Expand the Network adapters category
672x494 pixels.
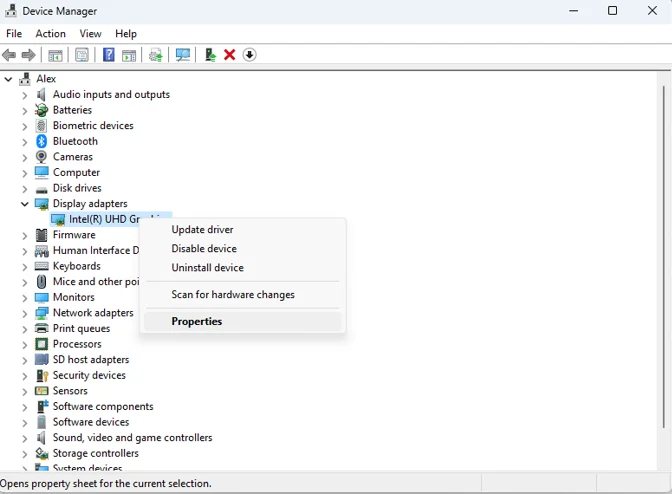(x=25, y=313)
